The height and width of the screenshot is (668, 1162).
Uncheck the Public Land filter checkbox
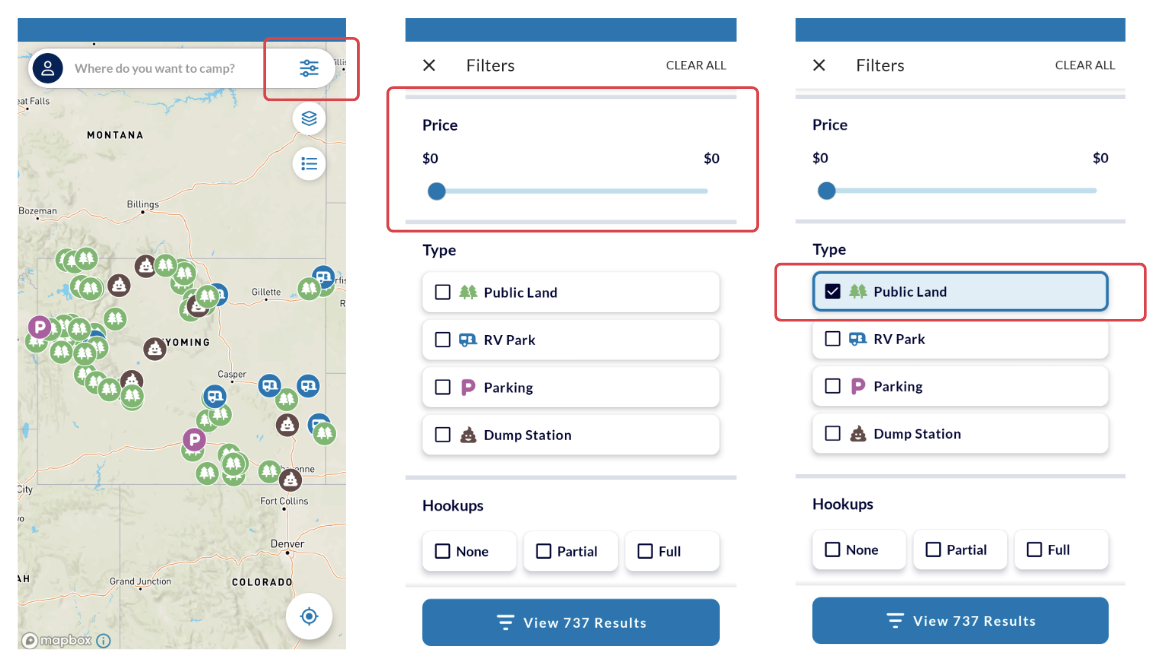(x=833, y=292)
